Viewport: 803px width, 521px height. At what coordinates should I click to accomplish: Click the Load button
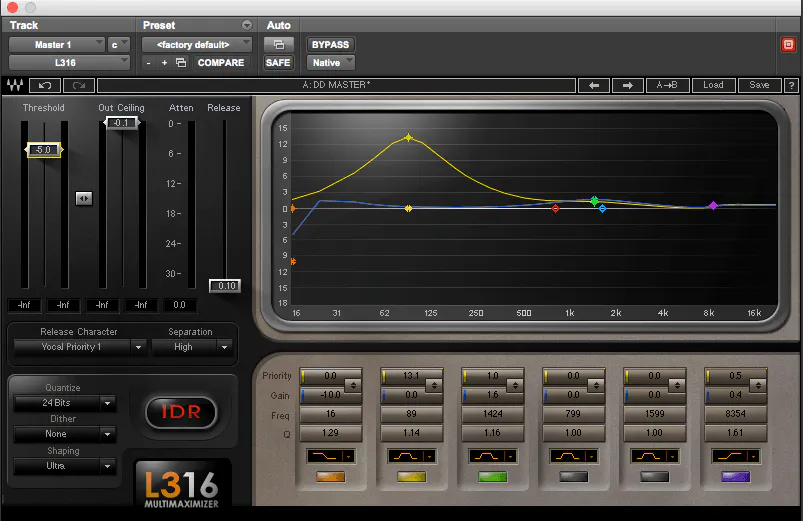click(x=713, y=86)
